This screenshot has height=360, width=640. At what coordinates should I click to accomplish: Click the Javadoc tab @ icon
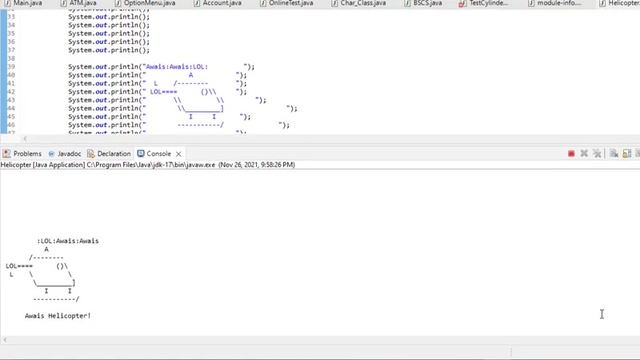click(x=51, y=154)
